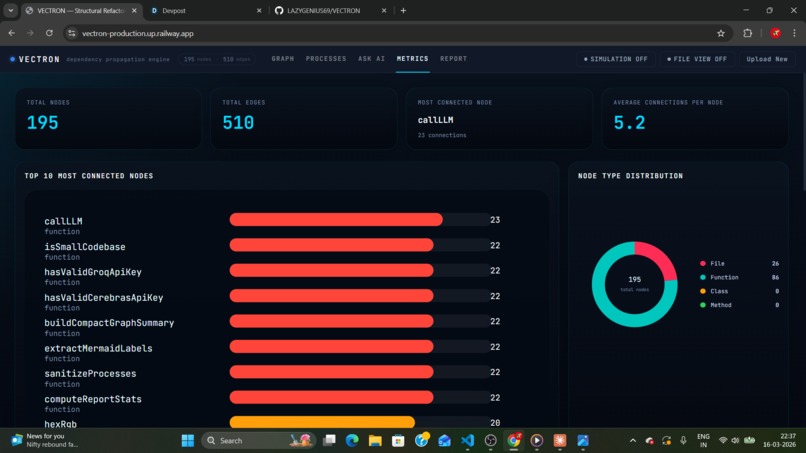This screenshot has height=453, width=806.
Task: Toggle FILE VIEW OFF switch
Action: pos(697,59)
